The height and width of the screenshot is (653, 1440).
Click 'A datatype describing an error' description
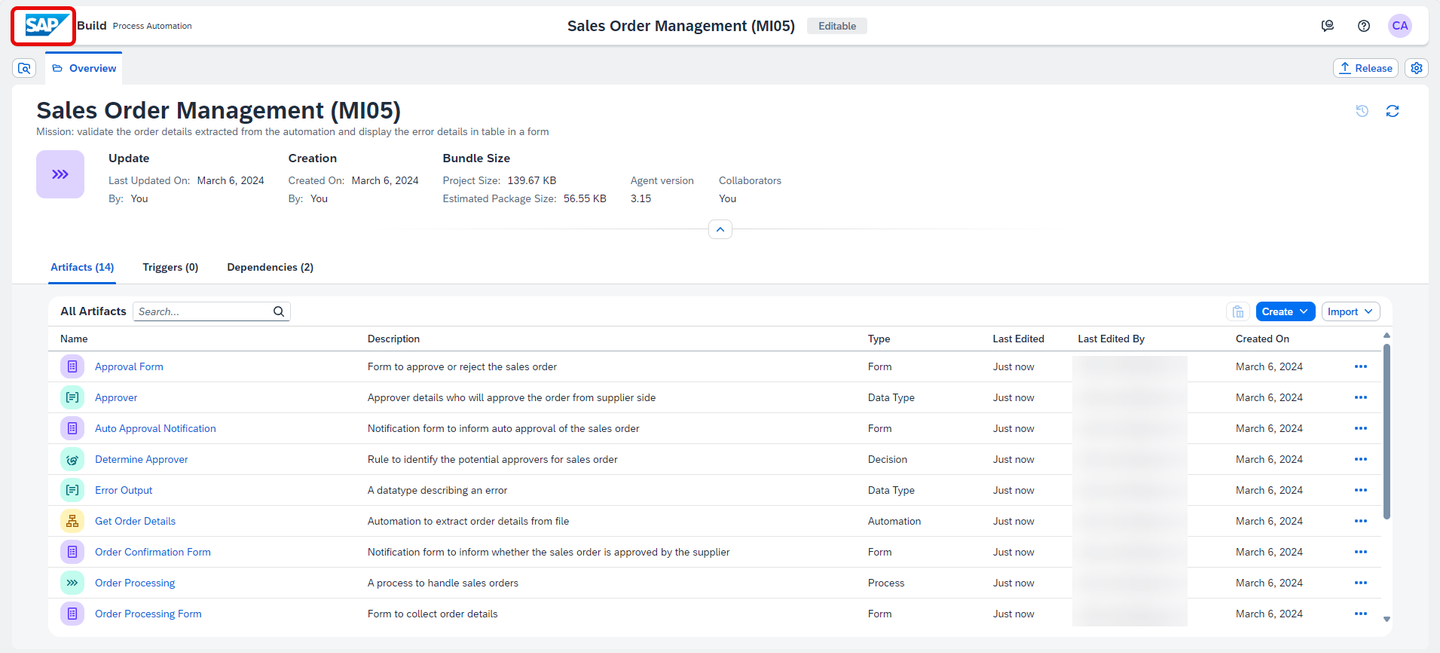tap(438, 491)
